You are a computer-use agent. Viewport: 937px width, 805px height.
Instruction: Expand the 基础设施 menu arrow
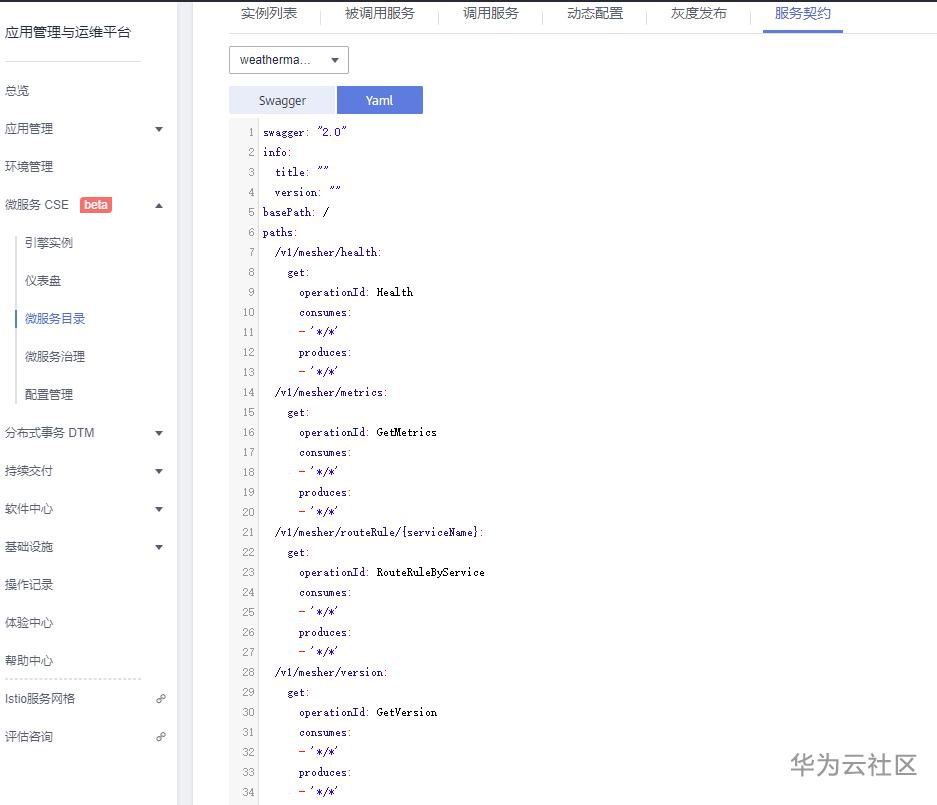(159, 547)
